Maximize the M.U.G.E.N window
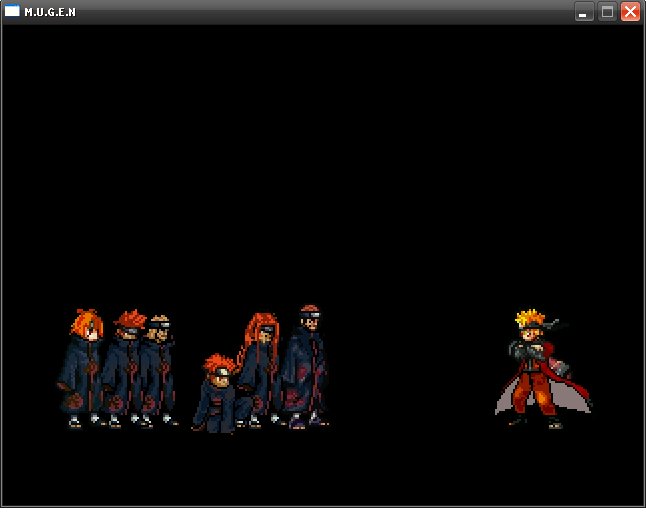Image resolution: width=646 pixels, height=512 pixels. (x=607, y=12)
